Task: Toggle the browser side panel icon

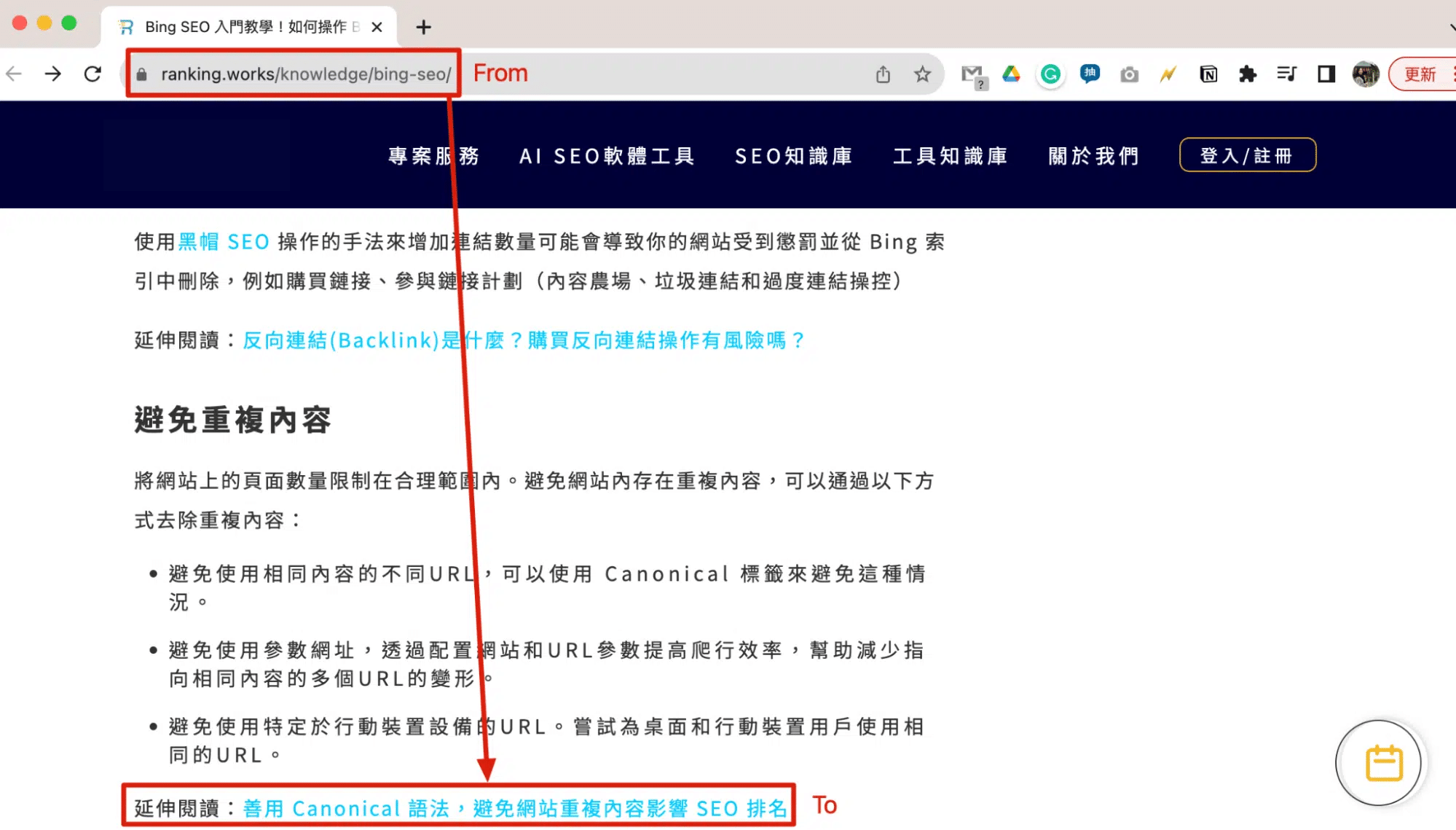Action: (x=1326, y=74)
